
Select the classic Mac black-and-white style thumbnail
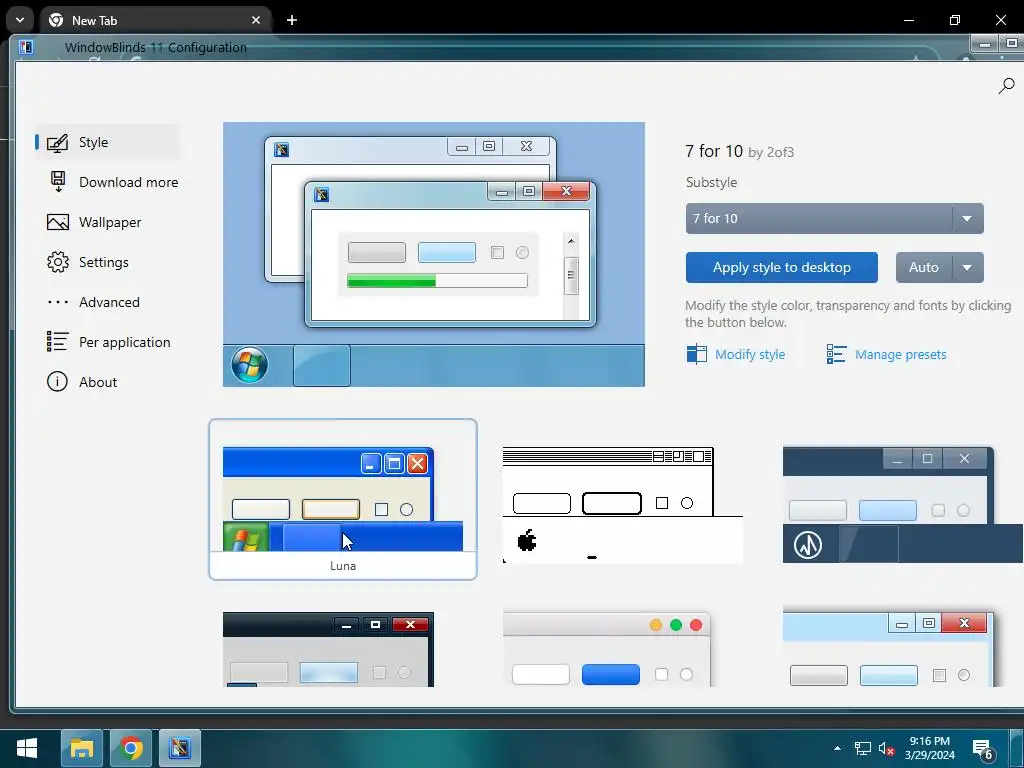pyautogui.click(x=622, y=504)
